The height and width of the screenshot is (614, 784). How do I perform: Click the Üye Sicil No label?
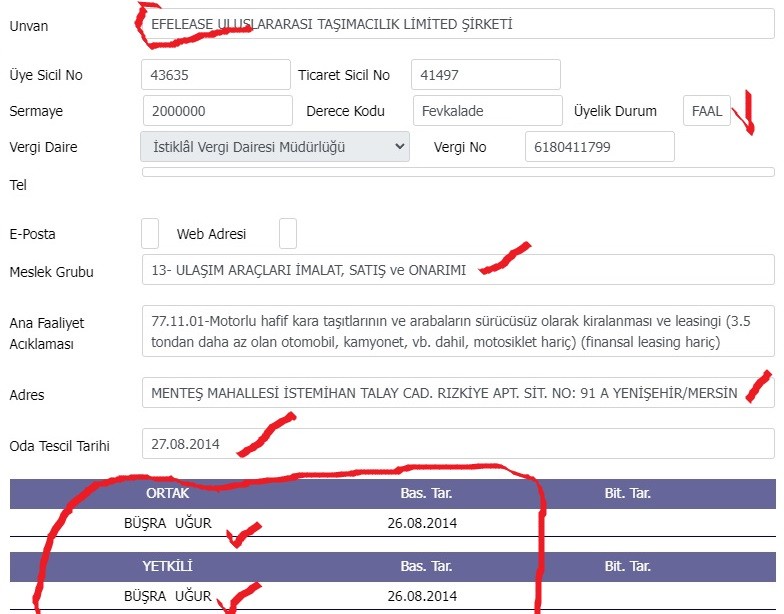pyautogui.click(x=46, y=75)
